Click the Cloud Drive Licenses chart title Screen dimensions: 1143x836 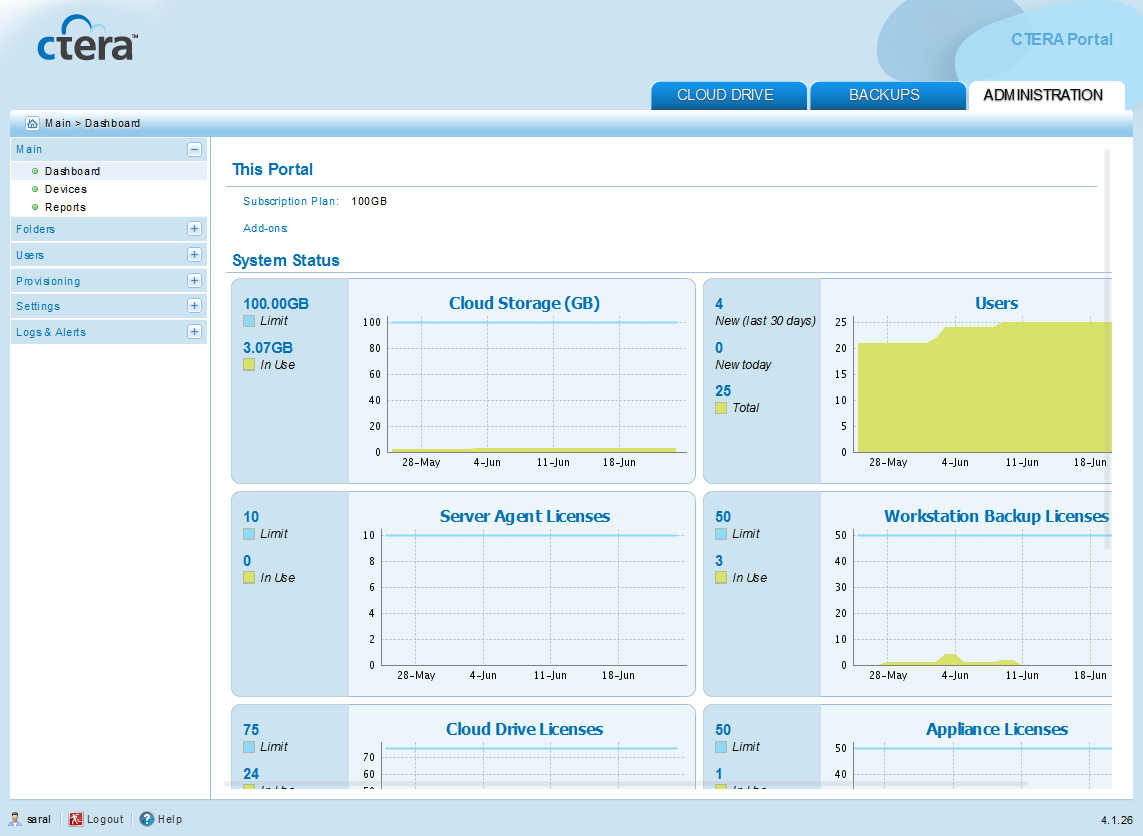click(524, 729)
